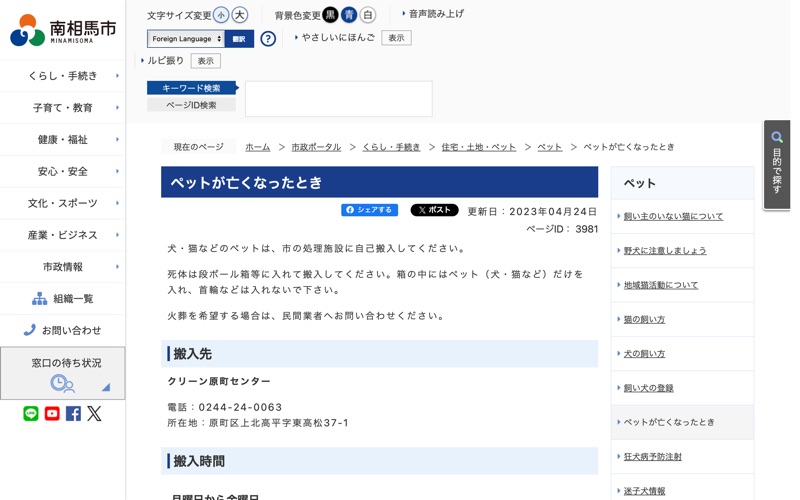Open the X (Twitter) icon in sidebar
Screen dimensions: 800x500
94,413
